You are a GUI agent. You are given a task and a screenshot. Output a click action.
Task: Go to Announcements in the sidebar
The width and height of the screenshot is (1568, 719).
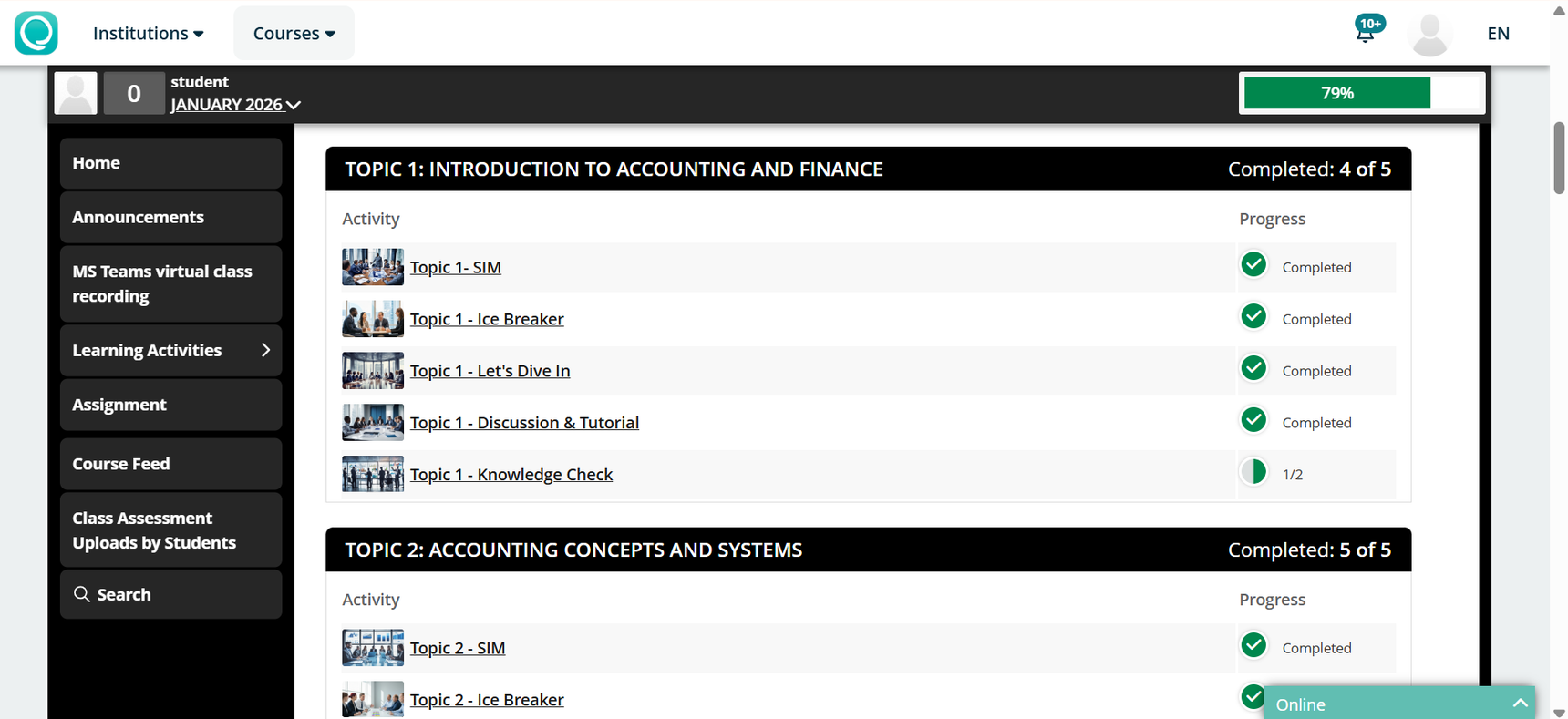tap(139, 217)
